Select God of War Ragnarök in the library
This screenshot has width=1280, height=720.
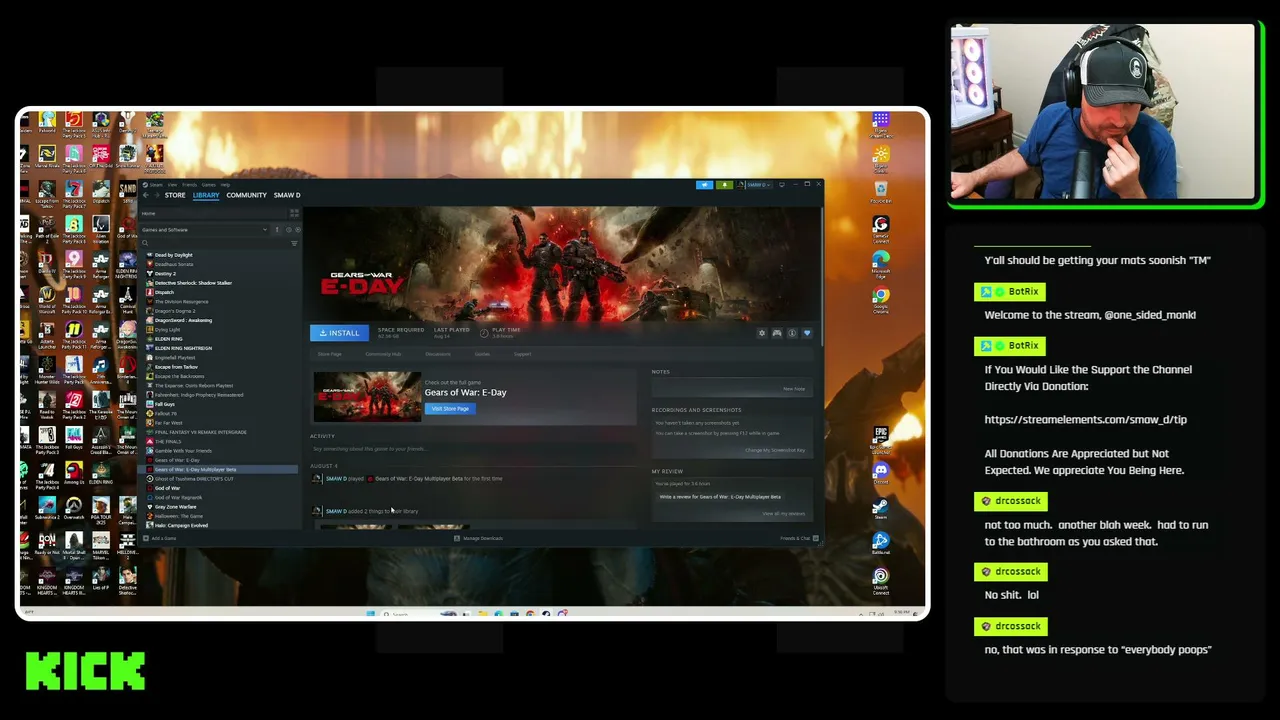[178, 498]
